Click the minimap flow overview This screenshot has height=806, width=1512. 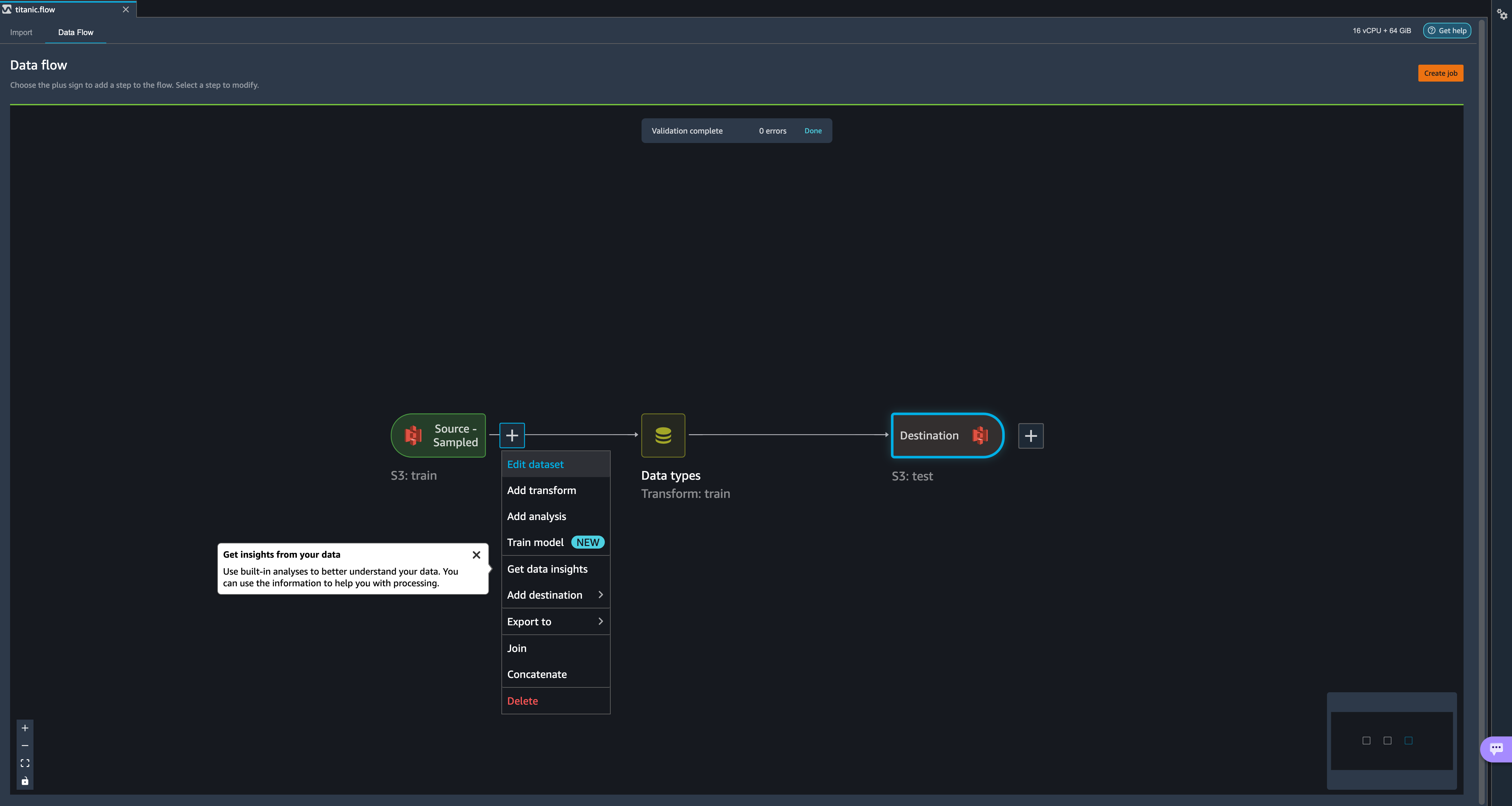pyautogui.click(x=1391, y=740)
